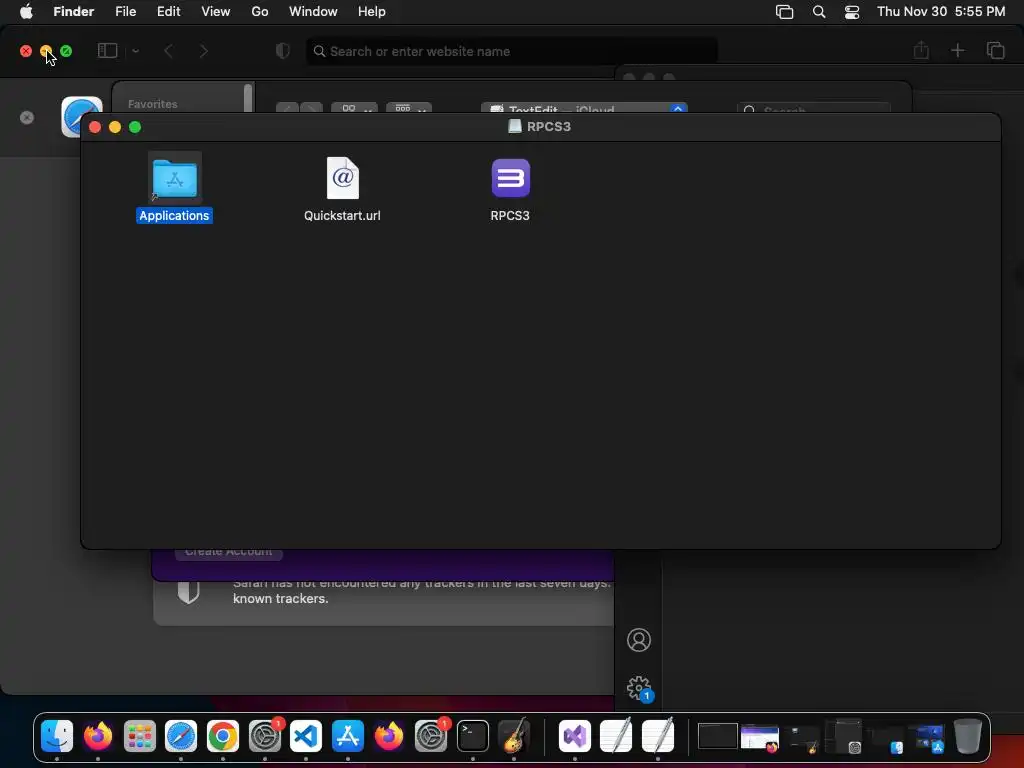Open the Edit menu
The width and height of the screenshot is (1024, 768).
click(x=168, y=12)
